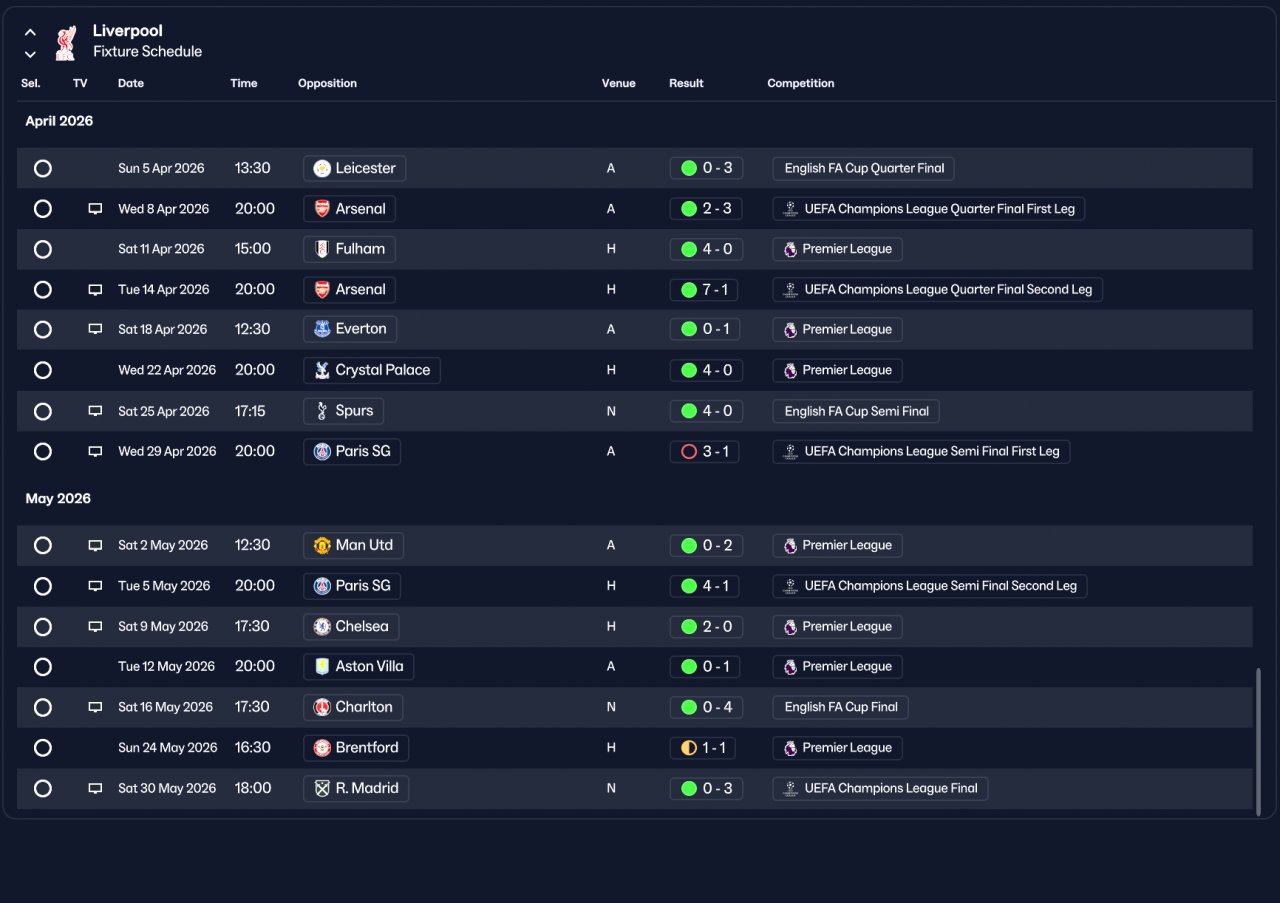Open the UEFA Champions League Final competition button
The image size is (1280, 903).
coord(880,788)
